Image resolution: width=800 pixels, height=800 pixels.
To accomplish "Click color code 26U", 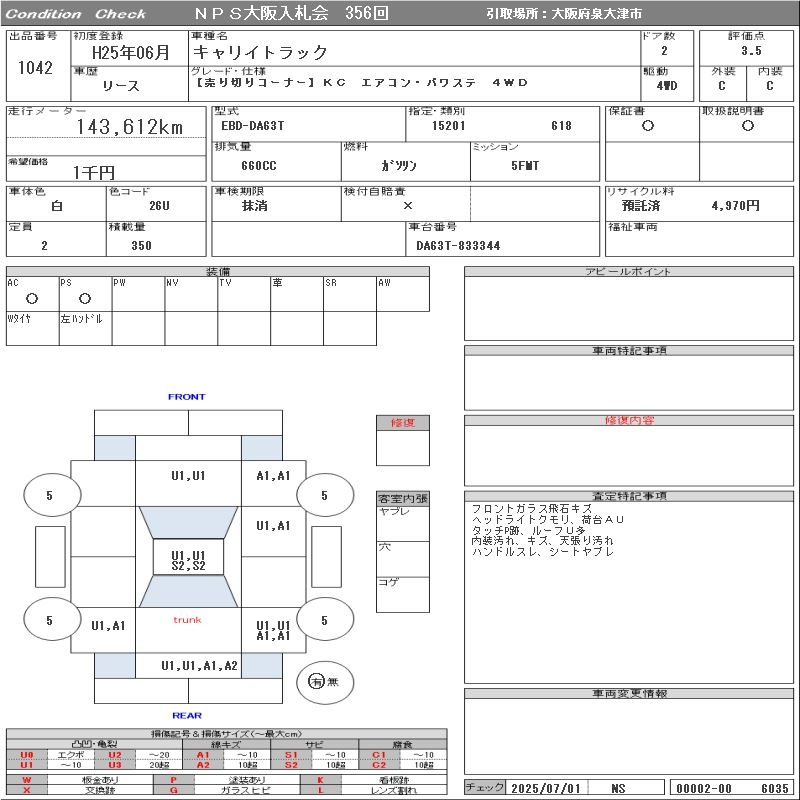I will (x=159, y=206).
